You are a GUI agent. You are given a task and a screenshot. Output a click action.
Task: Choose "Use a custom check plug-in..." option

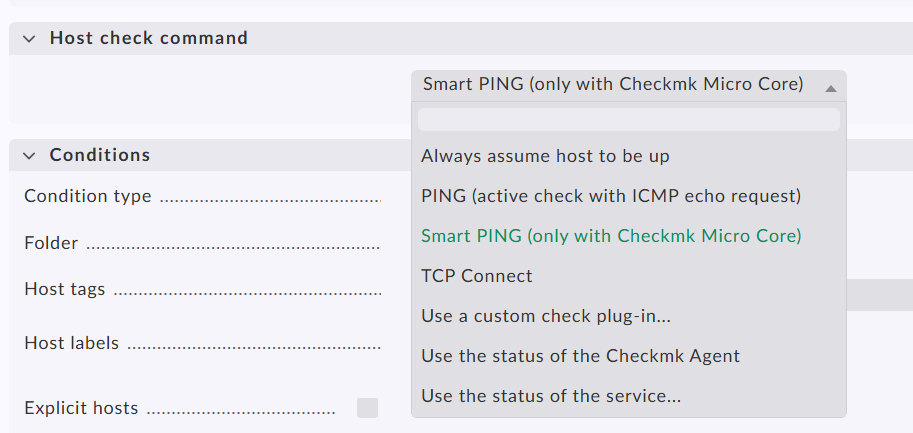pos(546,316)
